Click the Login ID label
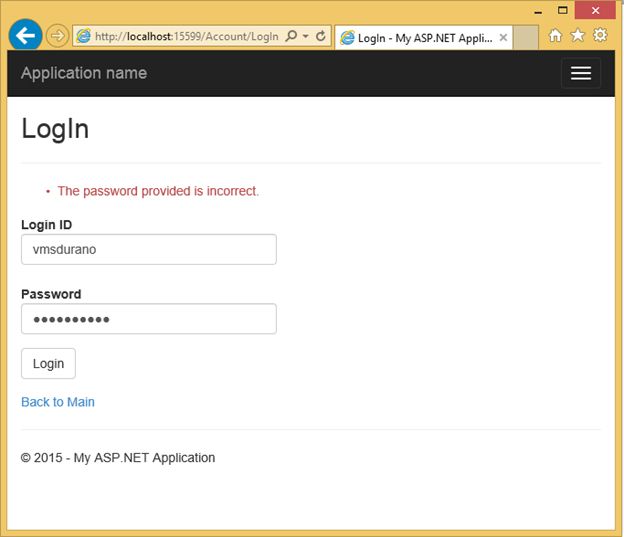 (x=47, y=225)
